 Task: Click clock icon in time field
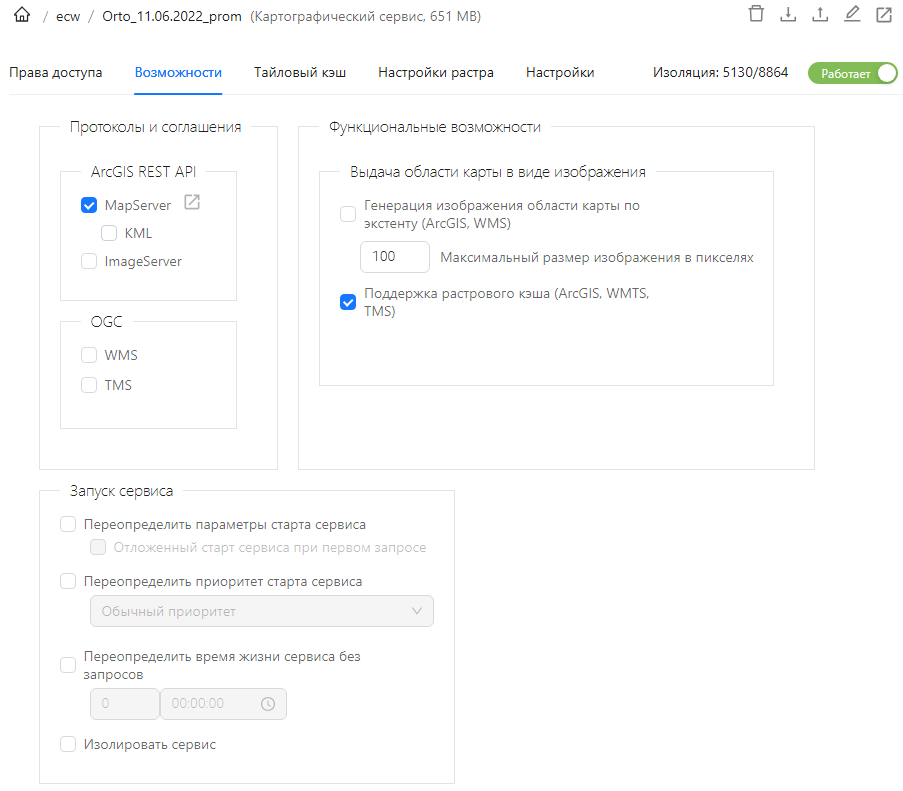(x=267, y=704)
